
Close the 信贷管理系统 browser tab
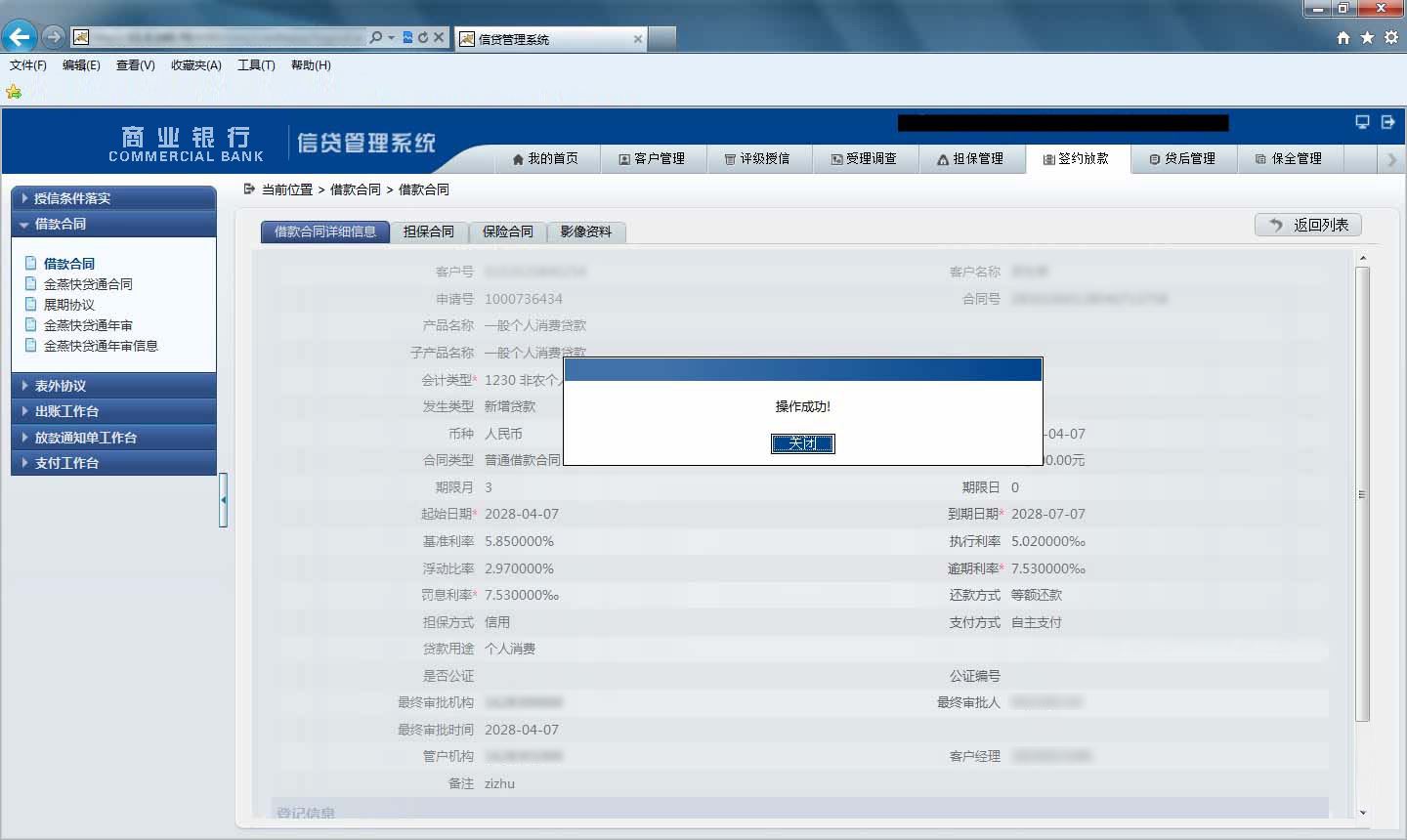point(638,39)
